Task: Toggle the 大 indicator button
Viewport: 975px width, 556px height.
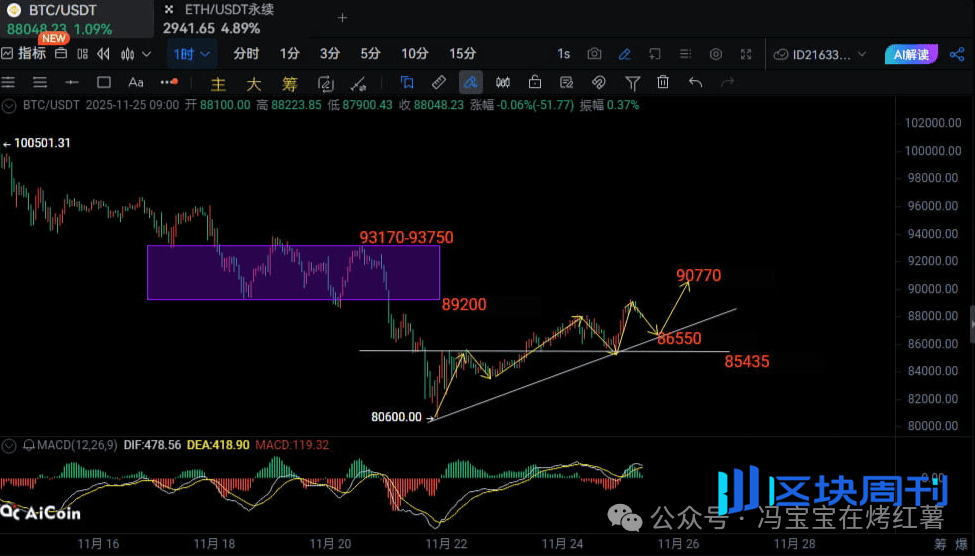Action: tap(254, 83)
